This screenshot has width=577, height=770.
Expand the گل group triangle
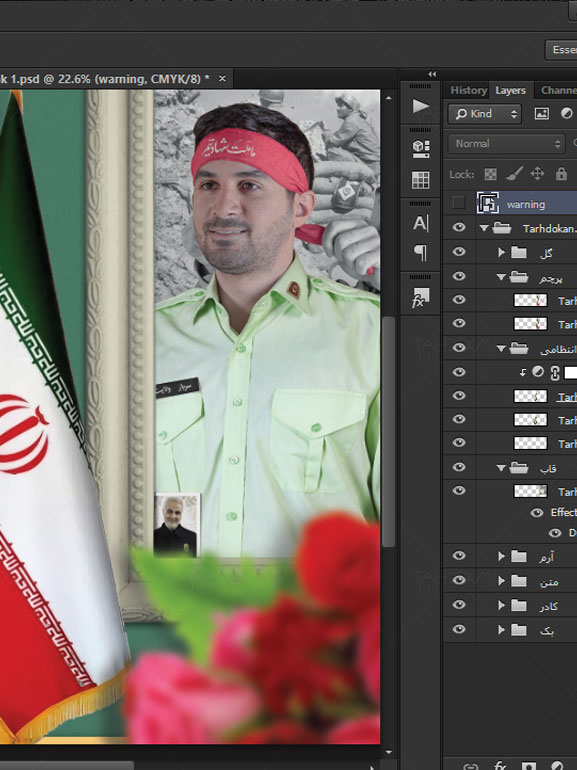coord(501,252)
